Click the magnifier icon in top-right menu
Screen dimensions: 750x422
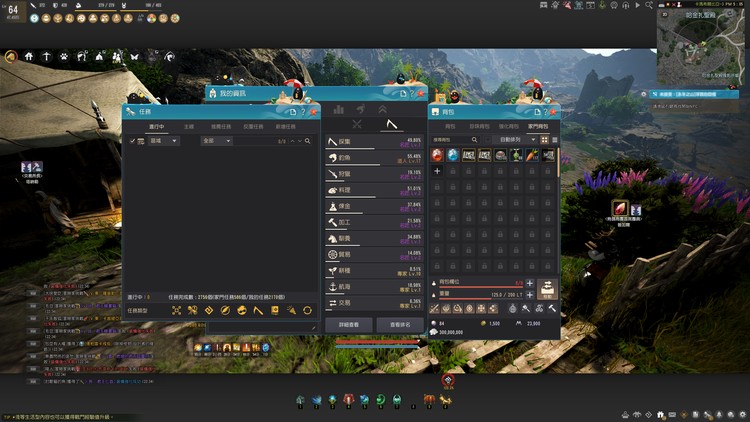(649, 5)
